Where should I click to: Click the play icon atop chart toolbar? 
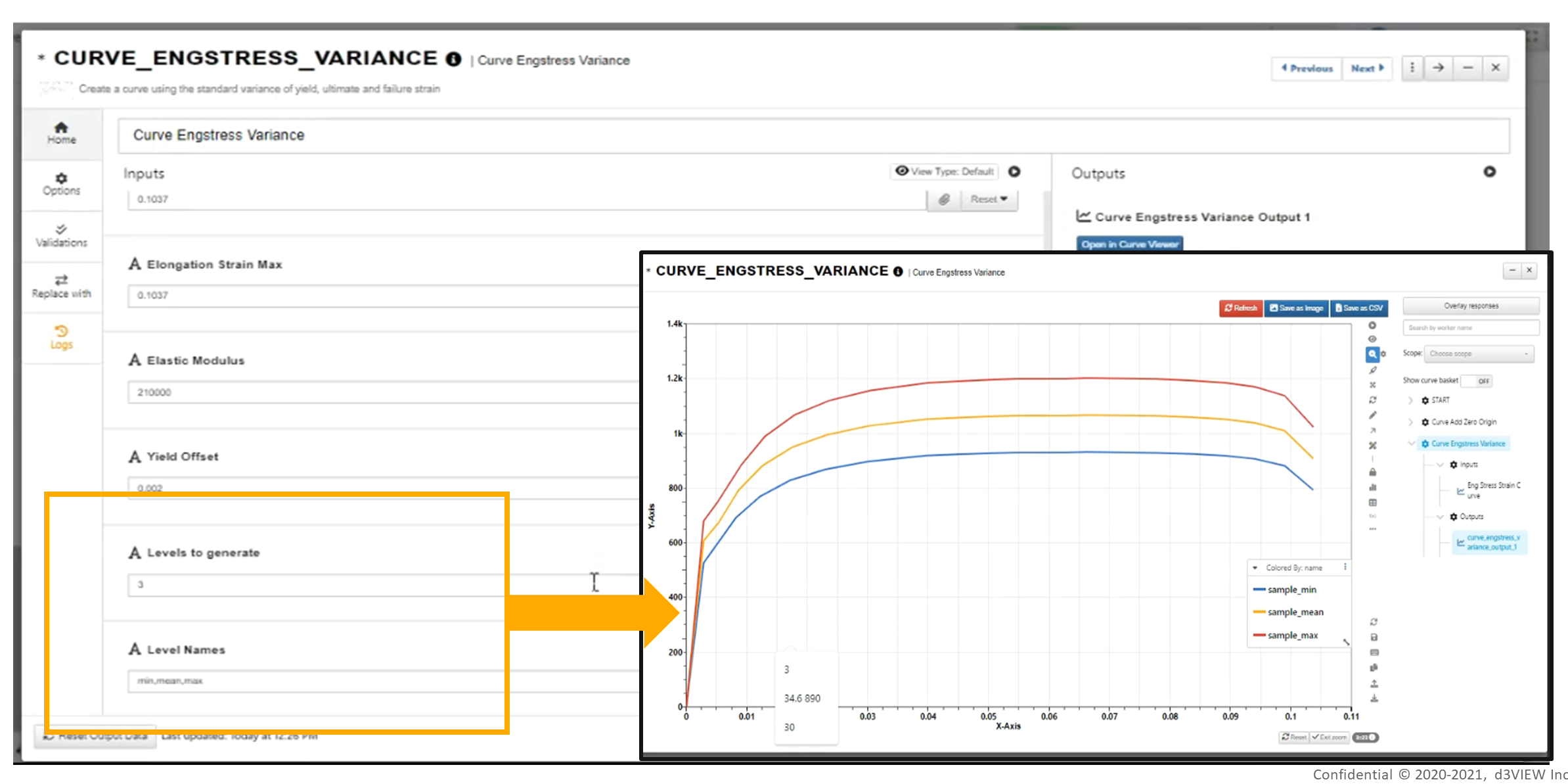[x=1372, y=325]
